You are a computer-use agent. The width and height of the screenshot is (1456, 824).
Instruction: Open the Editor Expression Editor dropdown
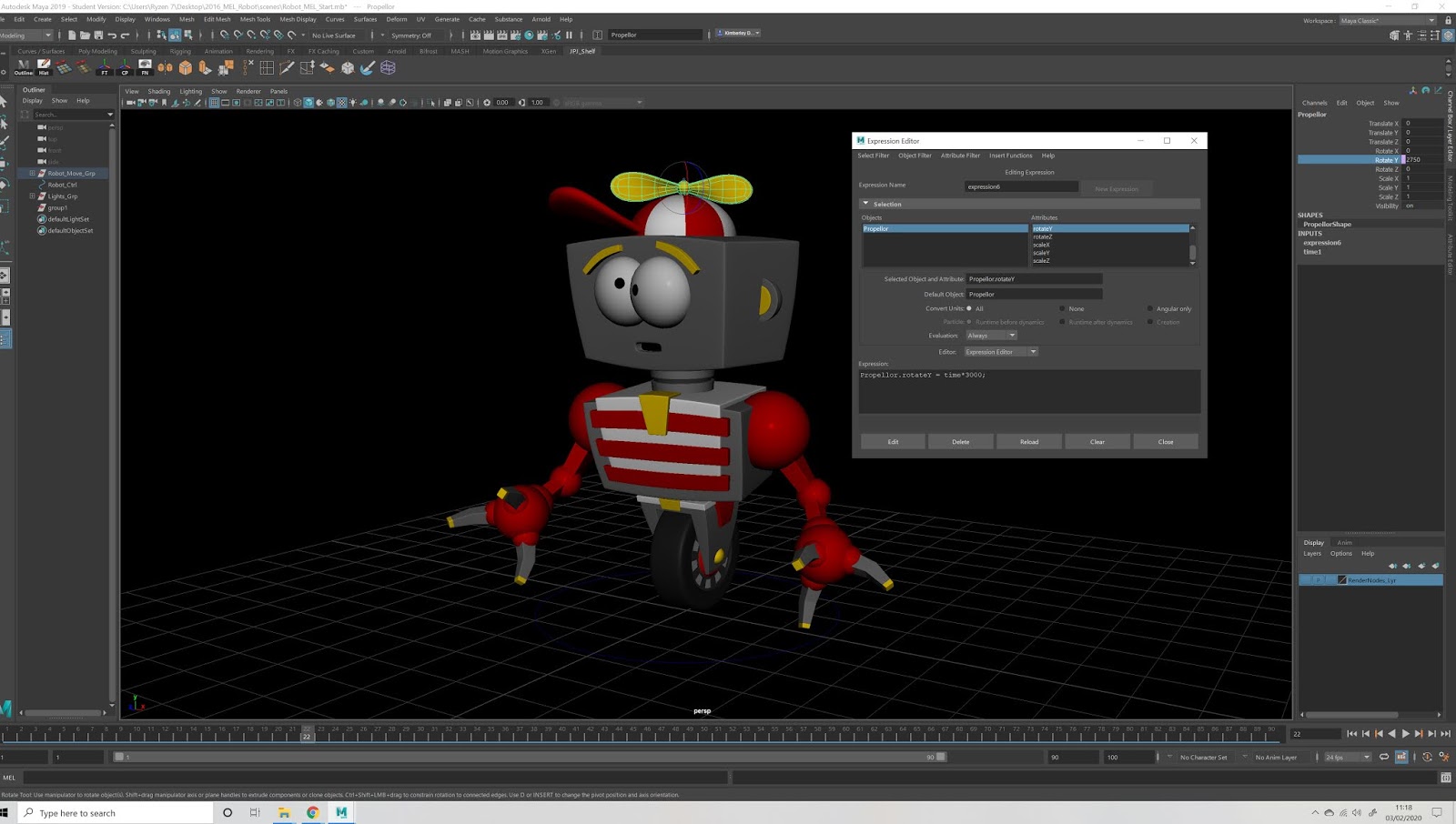point(1001,352)
